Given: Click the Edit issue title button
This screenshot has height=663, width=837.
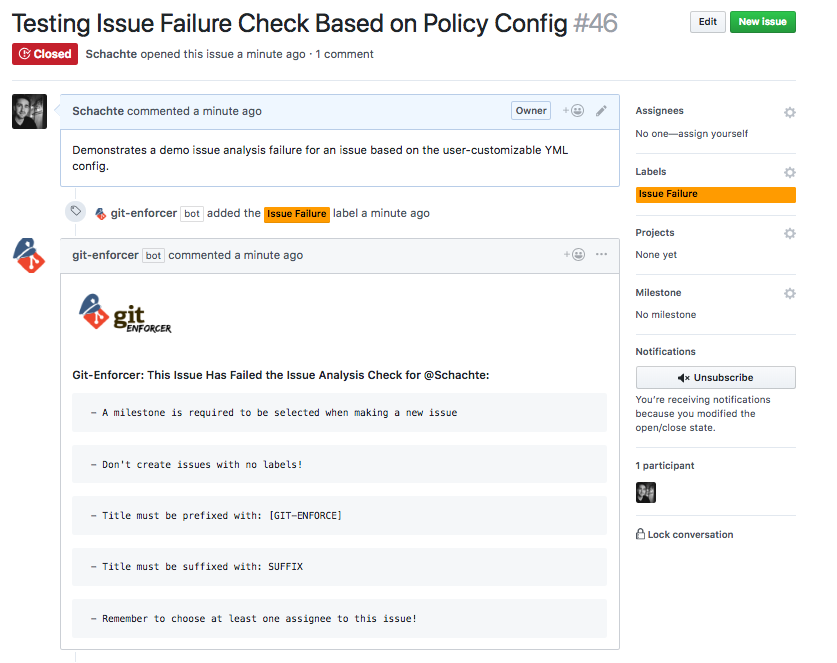Looking at the screenshot, I should point(707,22).
